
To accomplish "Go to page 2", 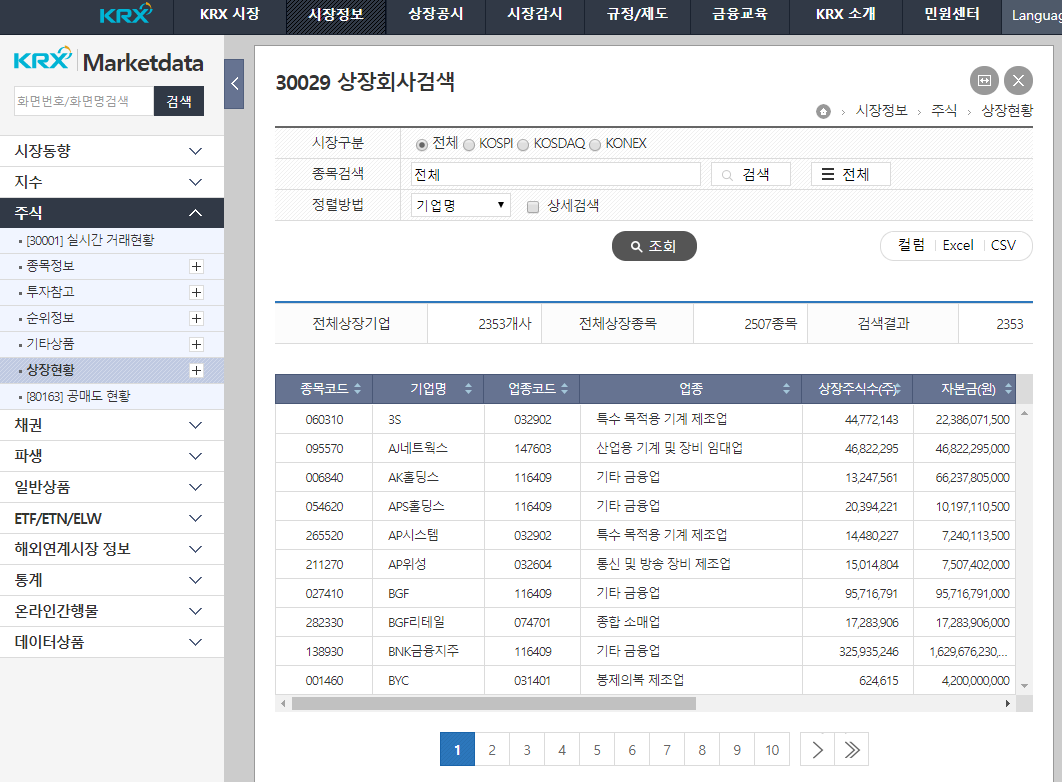I will tap(492, 750).
